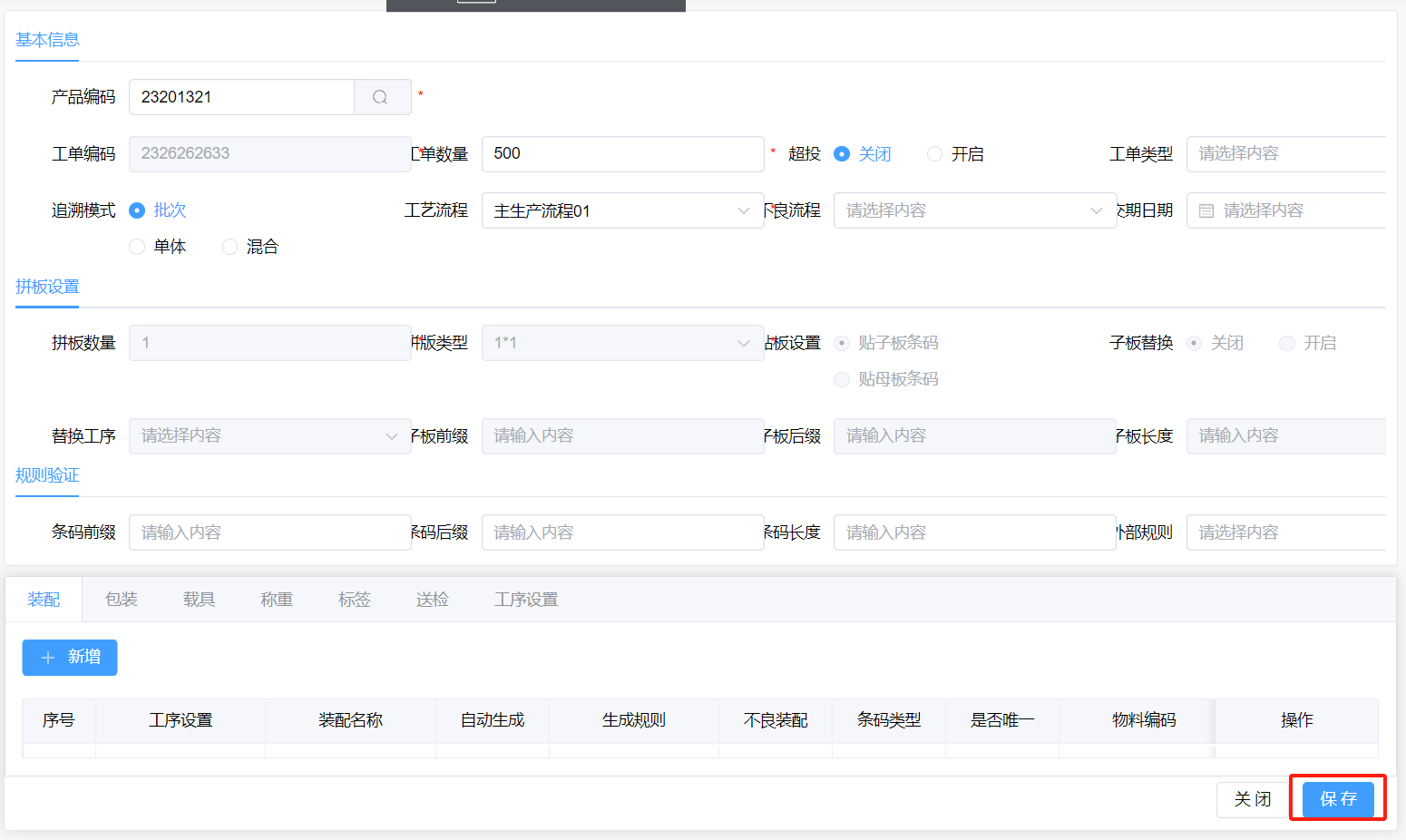Click the calendar icon in delivery date field

pos(1206,210)
